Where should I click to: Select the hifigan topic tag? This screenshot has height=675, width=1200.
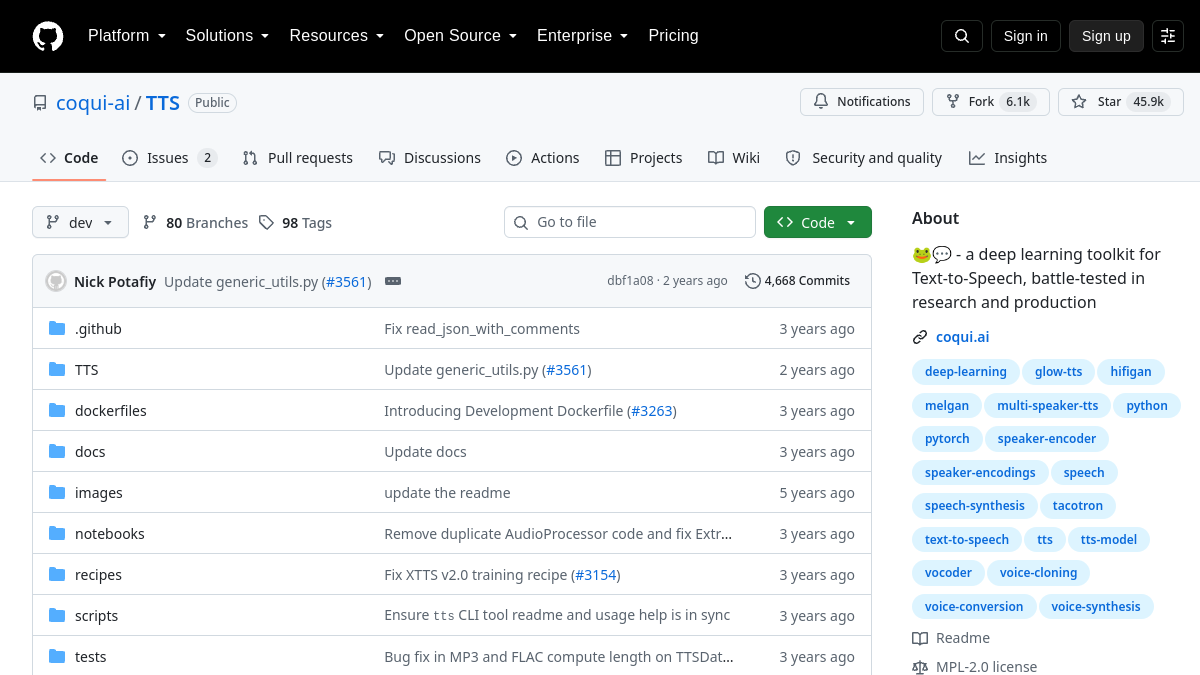[1131, 372]
